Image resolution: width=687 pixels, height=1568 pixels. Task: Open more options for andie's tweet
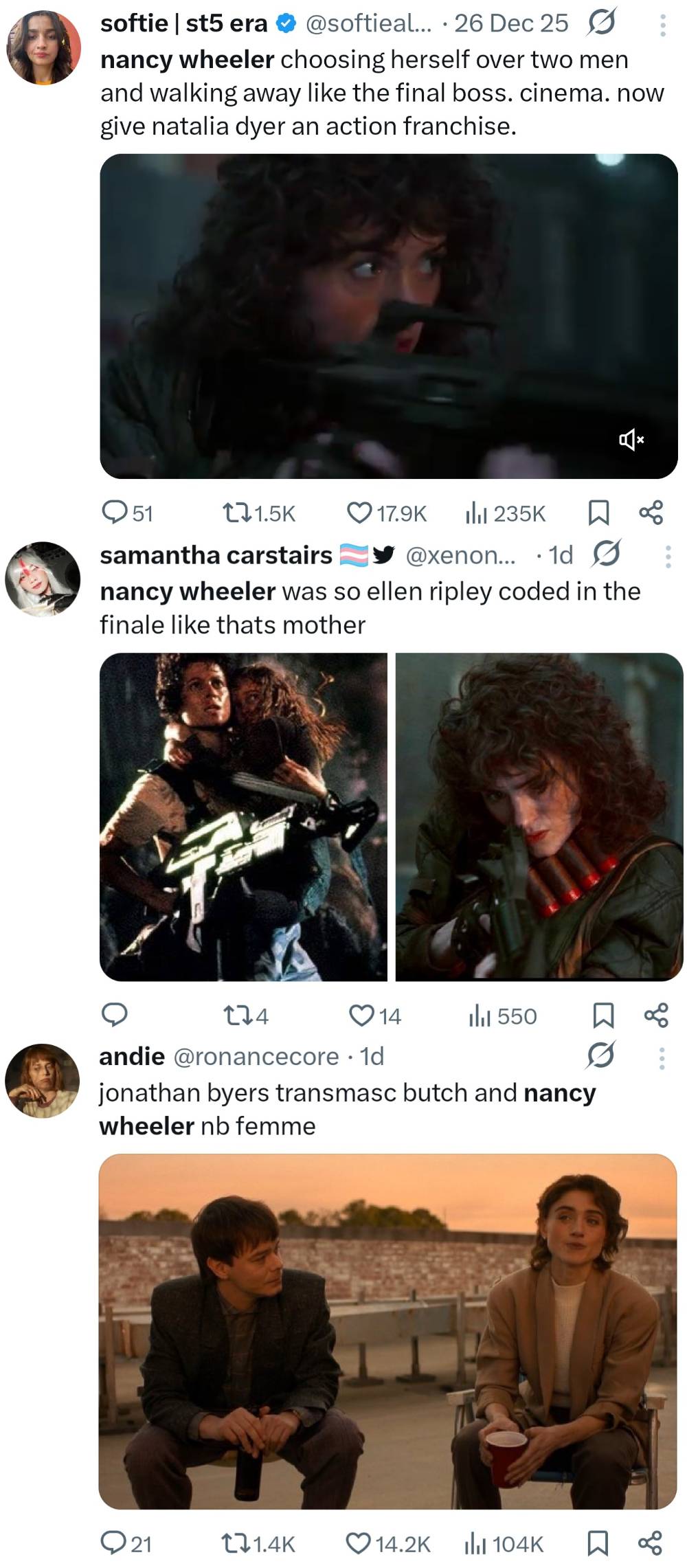(x=662, y=1058)
